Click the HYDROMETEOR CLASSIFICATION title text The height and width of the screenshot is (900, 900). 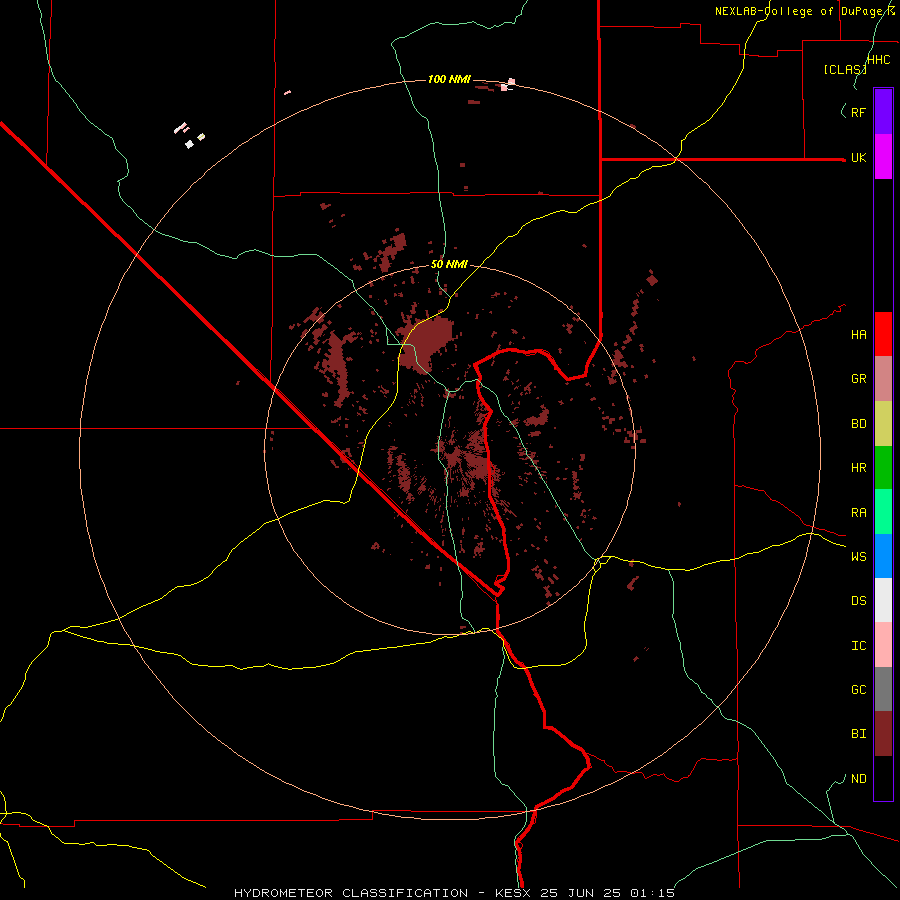tap(351, 893)
